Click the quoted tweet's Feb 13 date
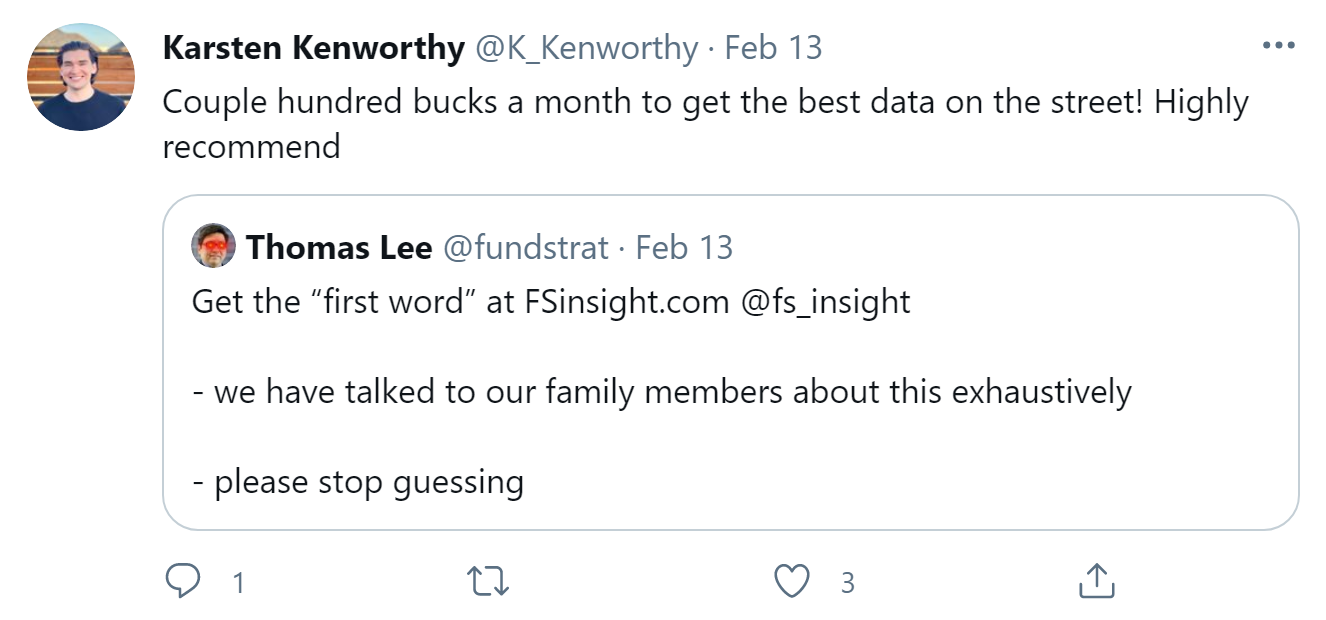1326x620 pixels. click(685, 247)
